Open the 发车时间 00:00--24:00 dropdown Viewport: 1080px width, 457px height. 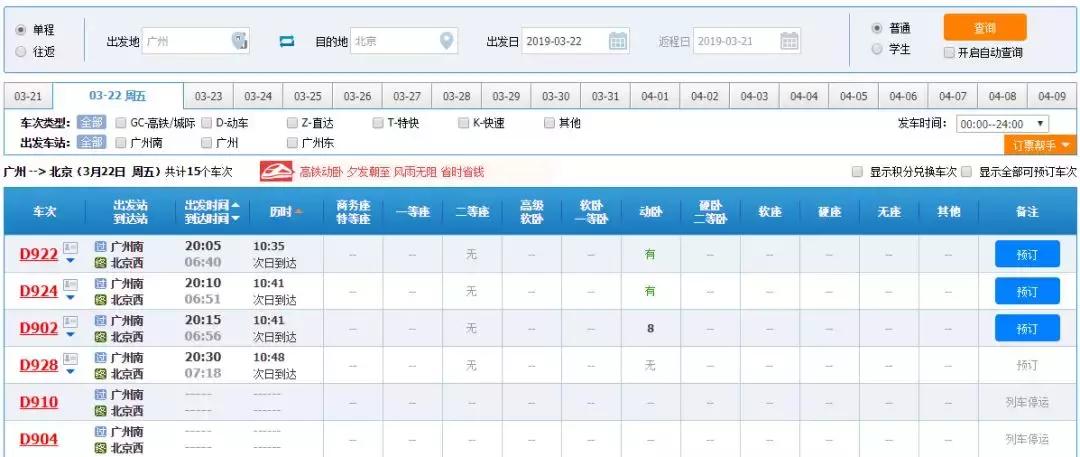[x=1002, y=125]
